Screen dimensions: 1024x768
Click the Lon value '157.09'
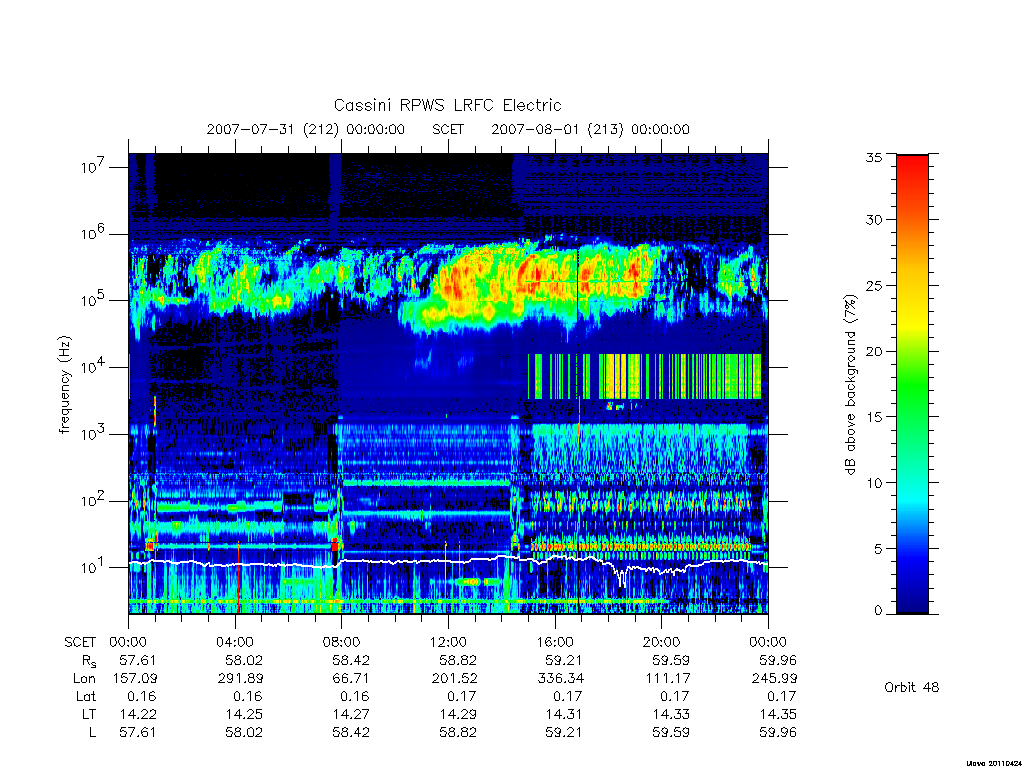point(135,679)
